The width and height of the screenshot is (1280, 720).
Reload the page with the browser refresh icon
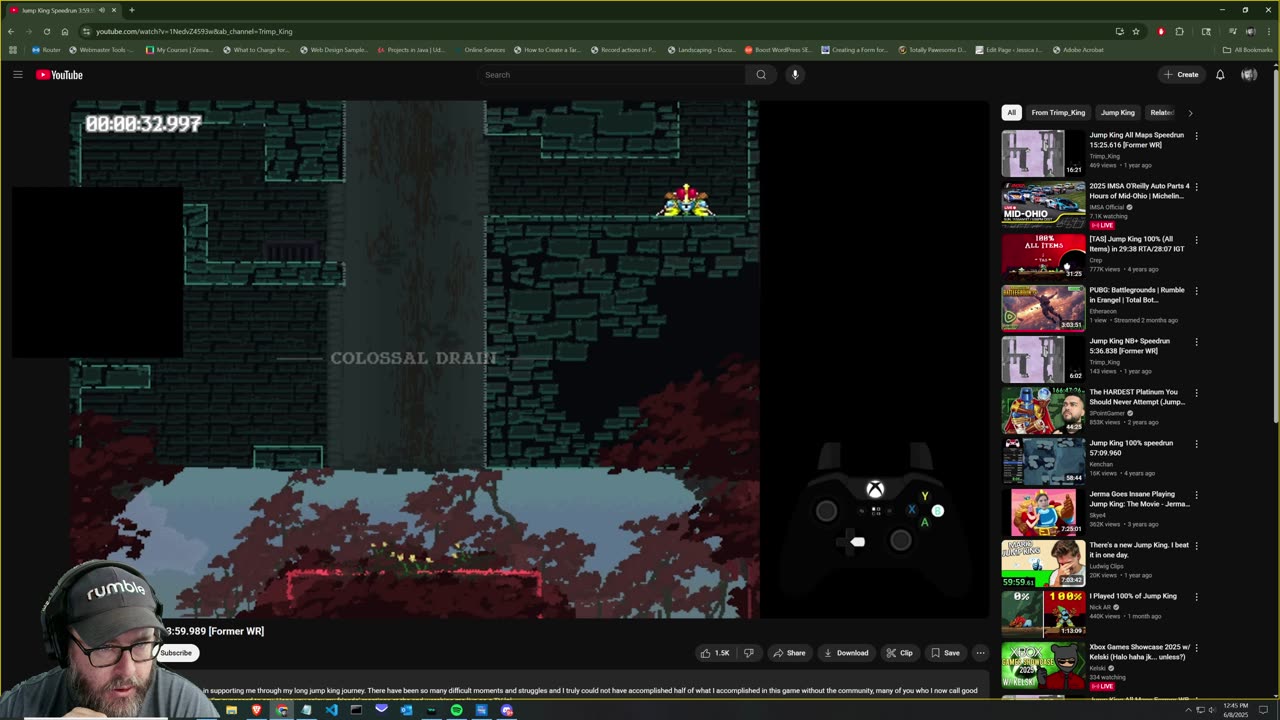47,31
